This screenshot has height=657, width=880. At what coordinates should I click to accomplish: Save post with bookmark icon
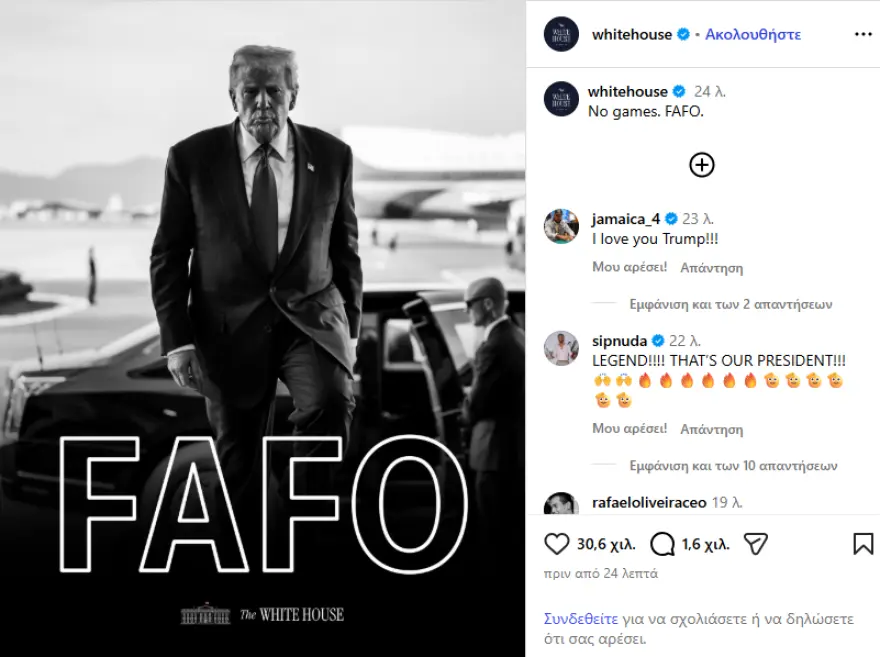coord(863,544)
